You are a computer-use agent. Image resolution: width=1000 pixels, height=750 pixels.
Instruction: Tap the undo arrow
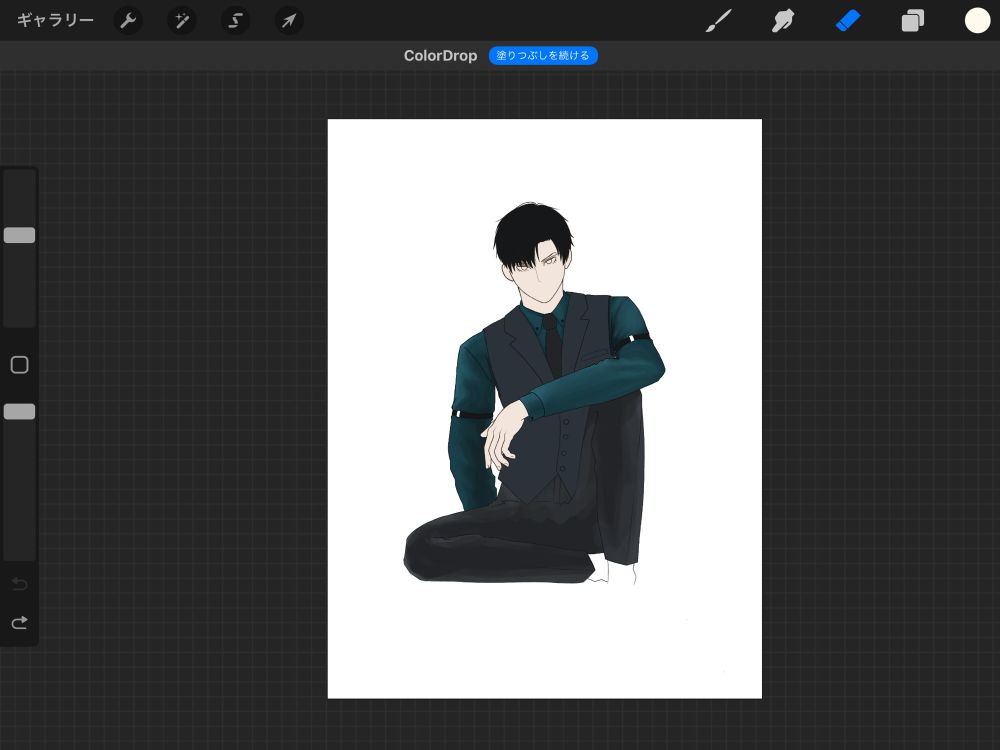click(20, 584)
